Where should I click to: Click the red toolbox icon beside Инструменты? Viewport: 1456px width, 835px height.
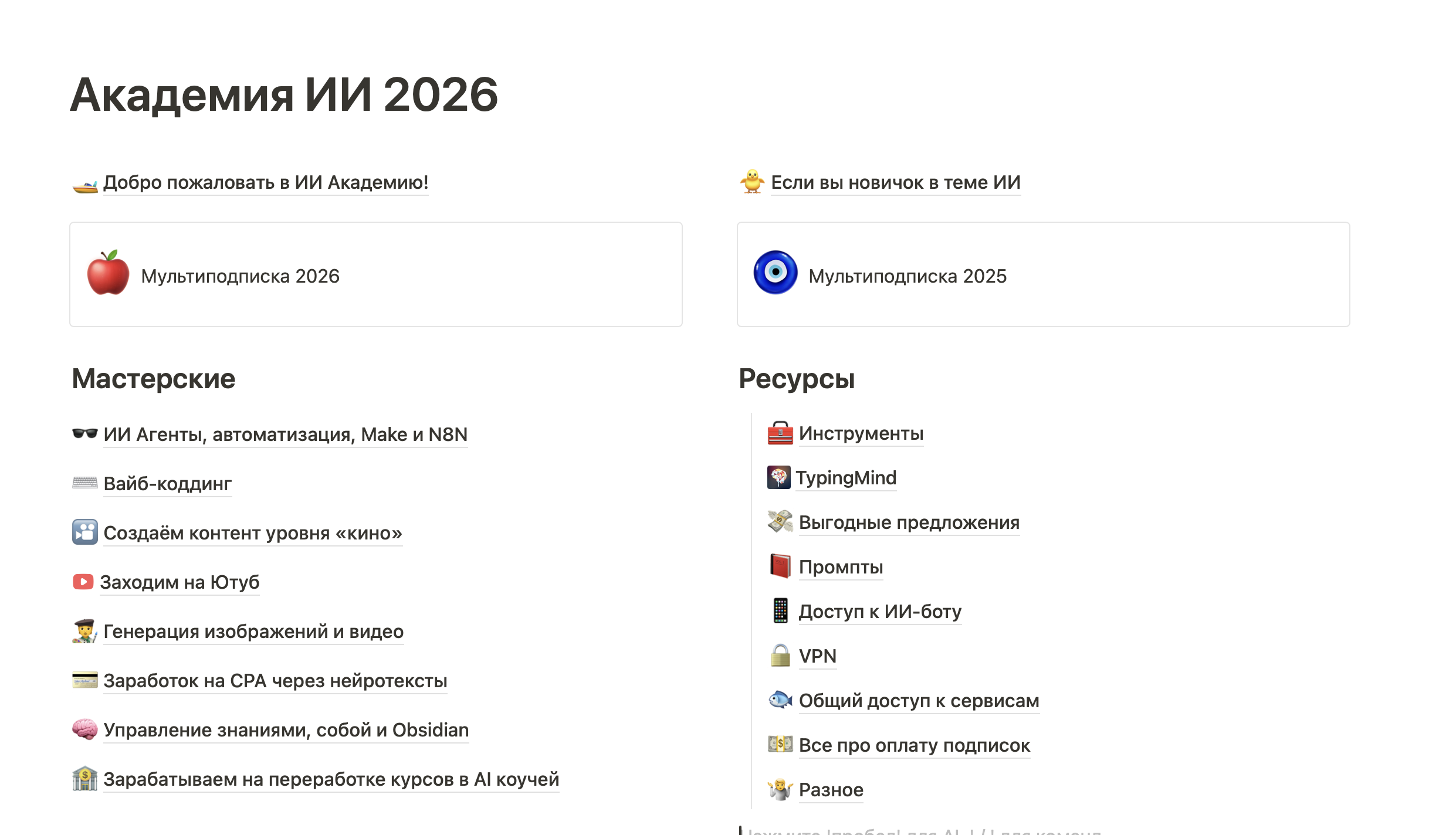pyautogui.click(x=780, y=433)
